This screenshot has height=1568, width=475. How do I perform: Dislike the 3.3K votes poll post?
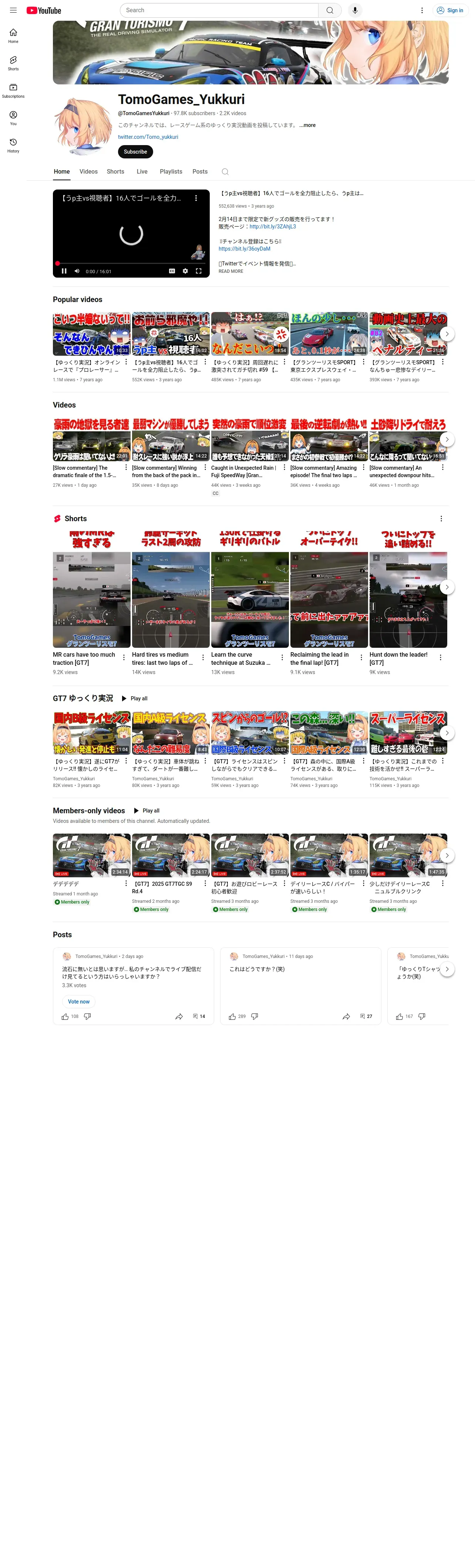pyautogui.click(x=88, y=1016)
